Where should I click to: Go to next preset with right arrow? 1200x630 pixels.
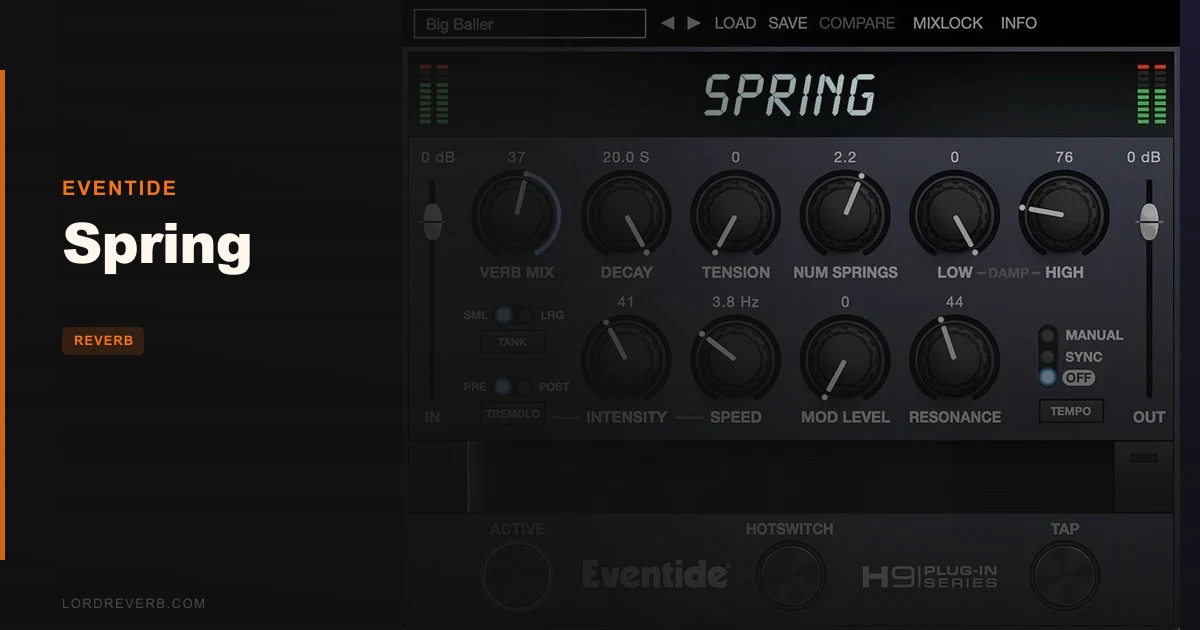[693, 23]
